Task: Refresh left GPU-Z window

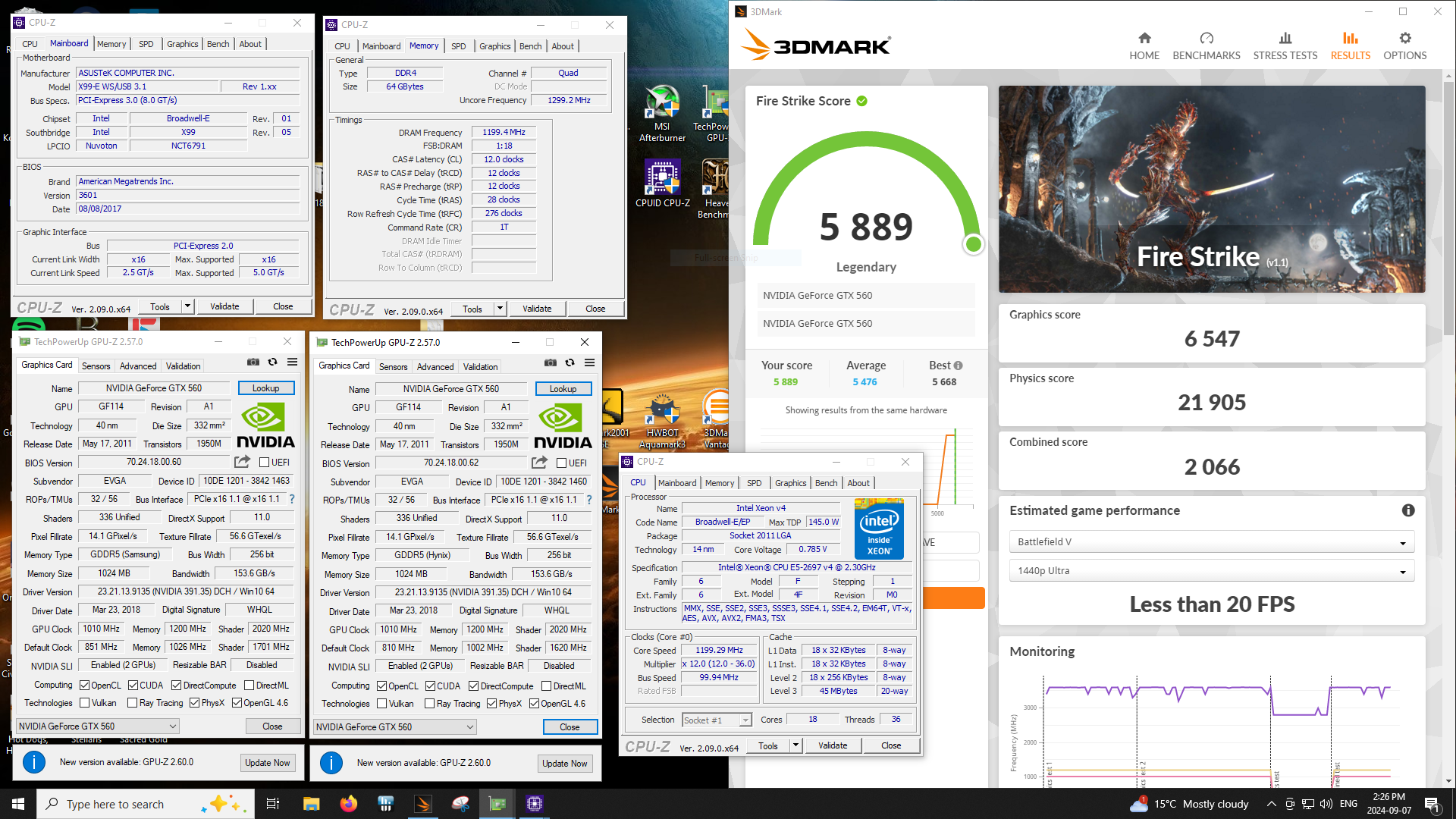Action: [273, 362]
